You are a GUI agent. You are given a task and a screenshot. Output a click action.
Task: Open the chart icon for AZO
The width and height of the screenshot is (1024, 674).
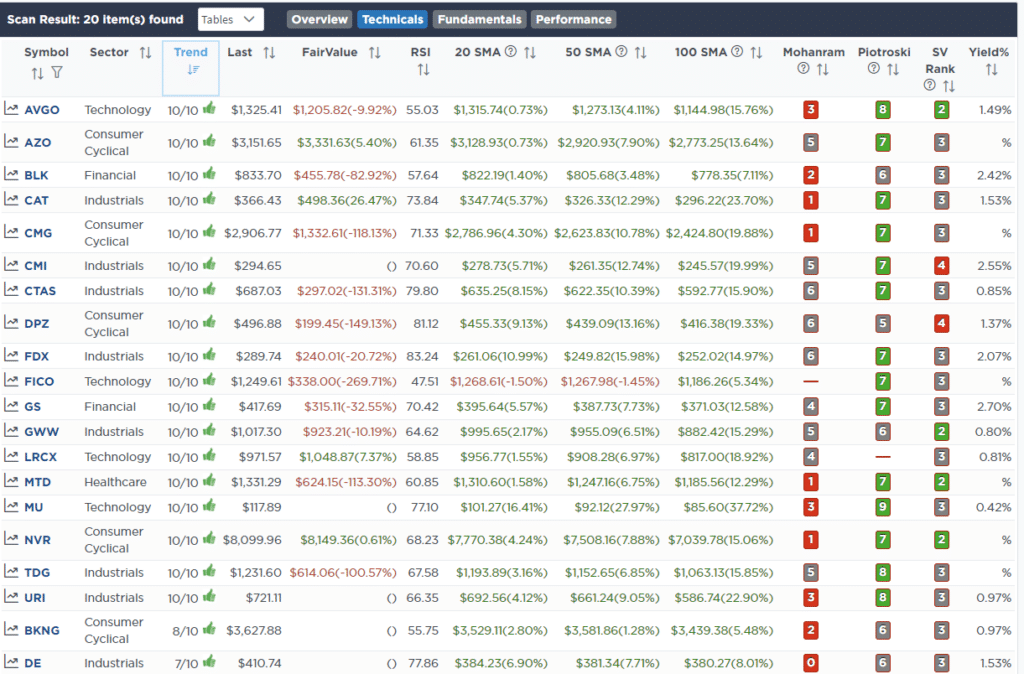pyautogui.click(x=11, y=142)
